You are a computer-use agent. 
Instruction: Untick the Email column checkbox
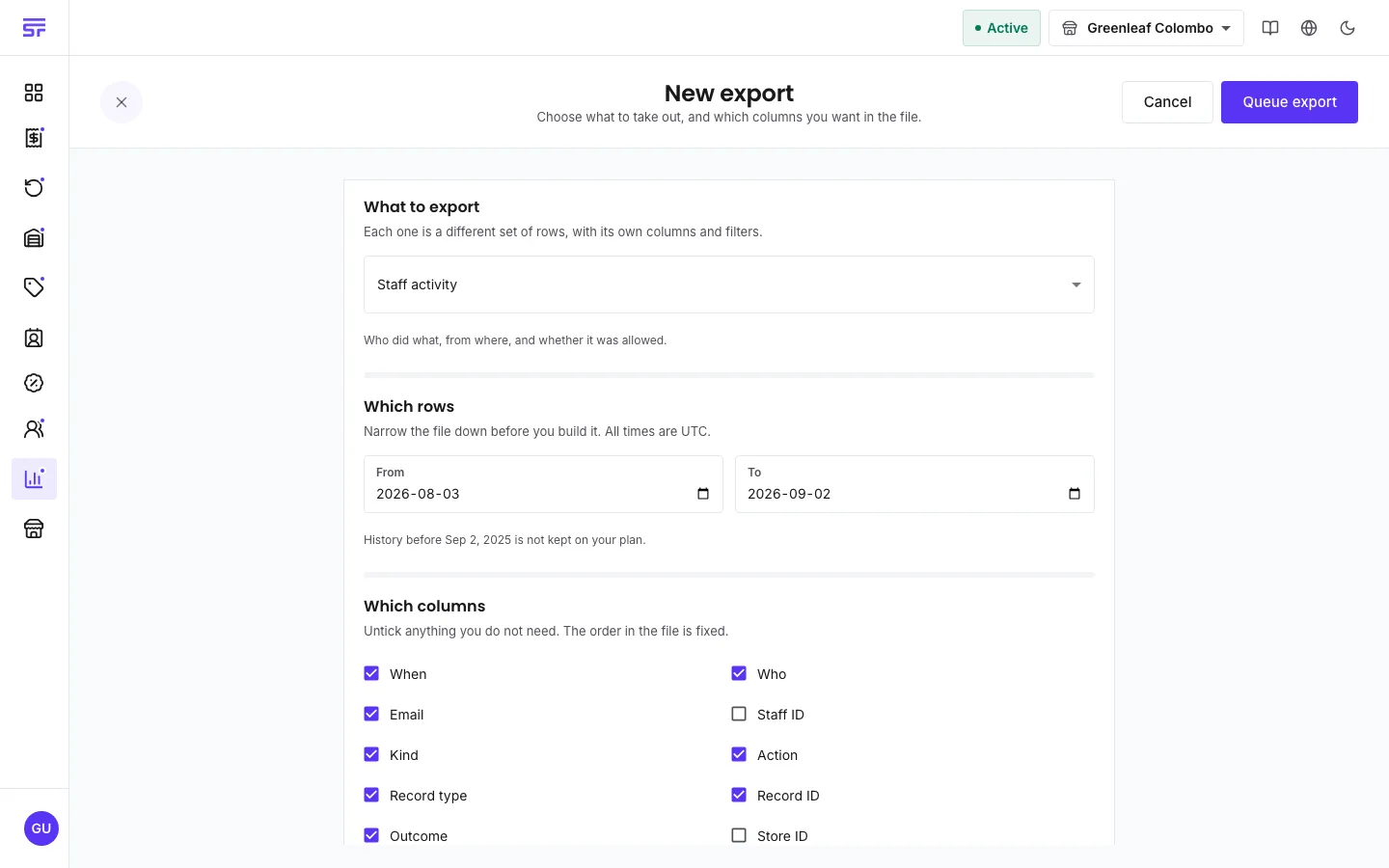(x=371, y=714)
